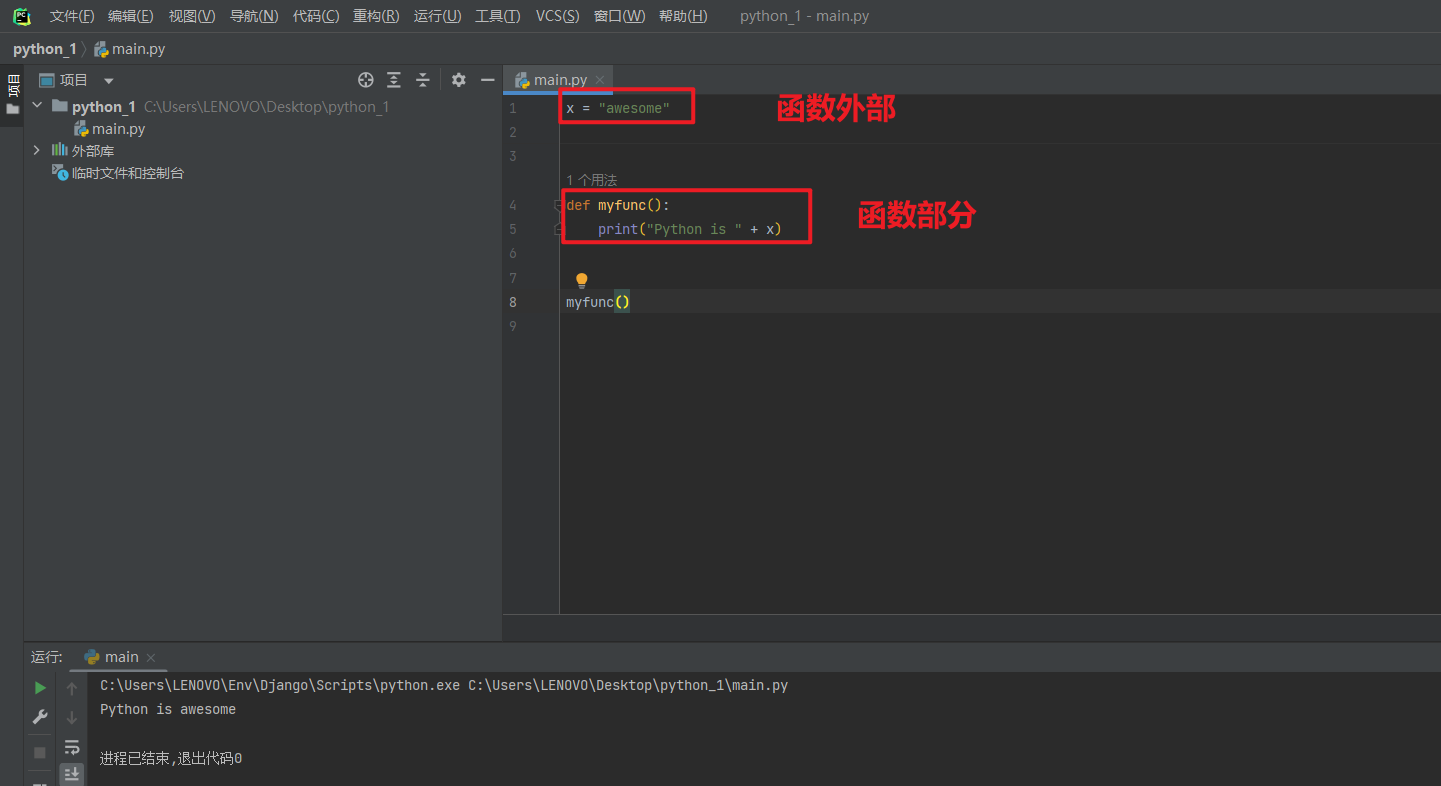Open the 窗口(W) menu

(620, 16)
